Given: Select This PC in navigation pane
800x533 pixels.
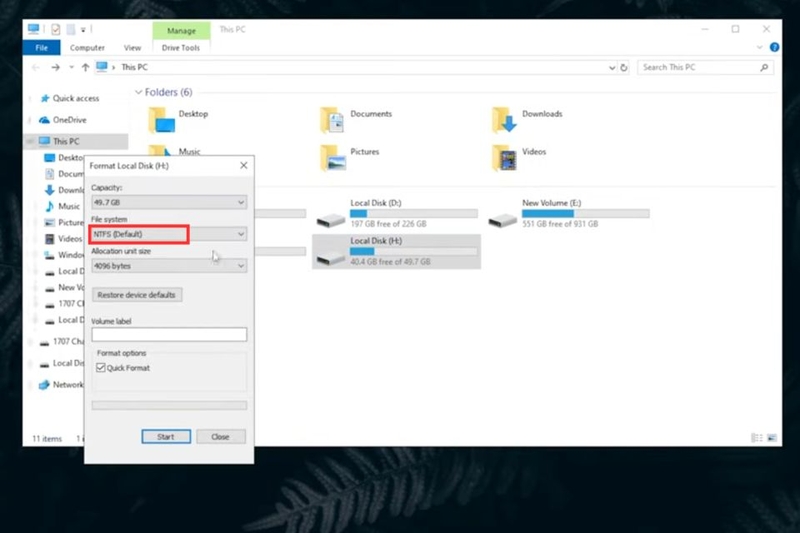Looking at the screenshot, I should pyautogui.click(x=66, y=141).
